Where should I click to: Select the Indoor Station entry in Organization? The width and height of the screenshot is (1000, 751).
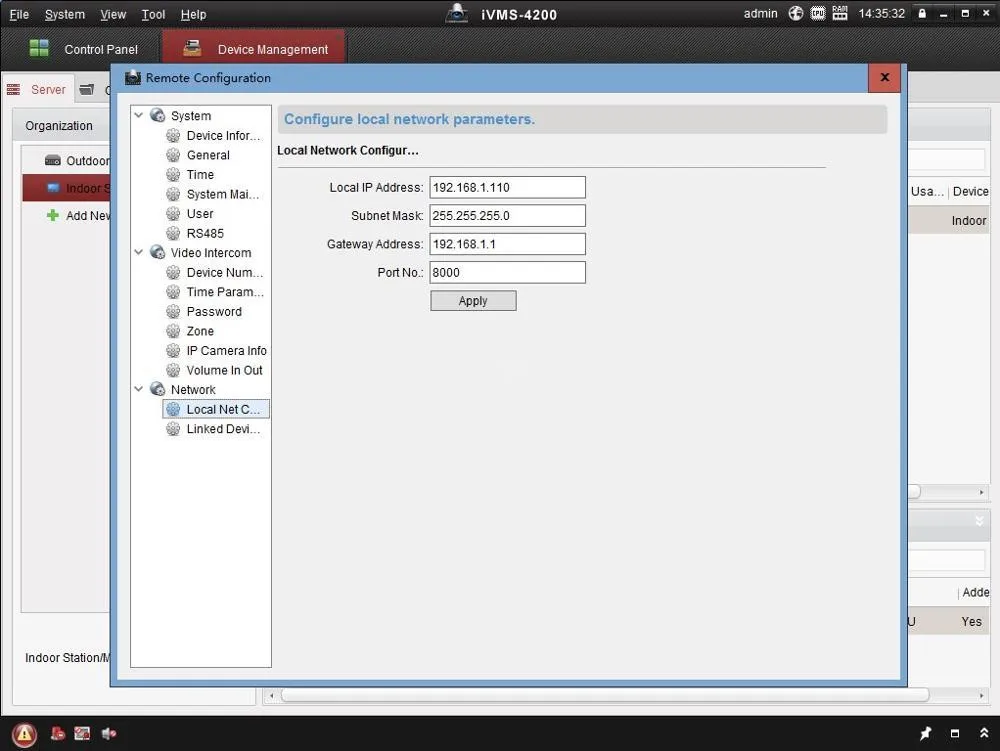click(x=66, y=188)
